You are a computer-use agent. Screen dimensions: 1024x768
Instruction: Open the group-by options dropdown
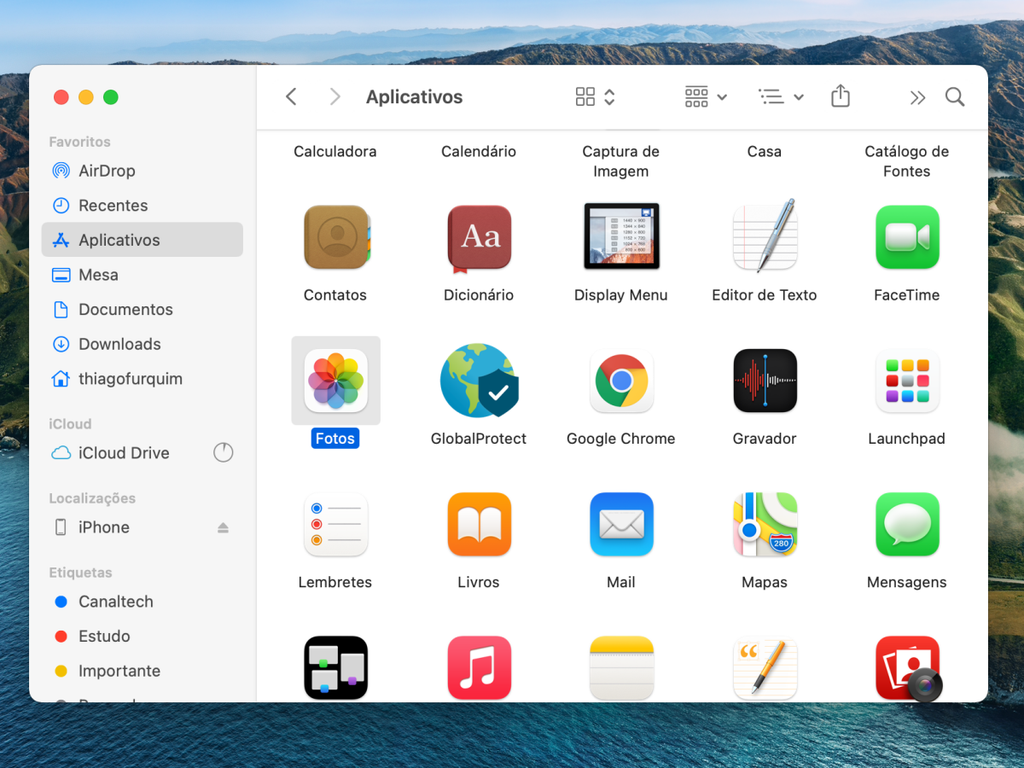pyautogui.click(x=706, y=97)
